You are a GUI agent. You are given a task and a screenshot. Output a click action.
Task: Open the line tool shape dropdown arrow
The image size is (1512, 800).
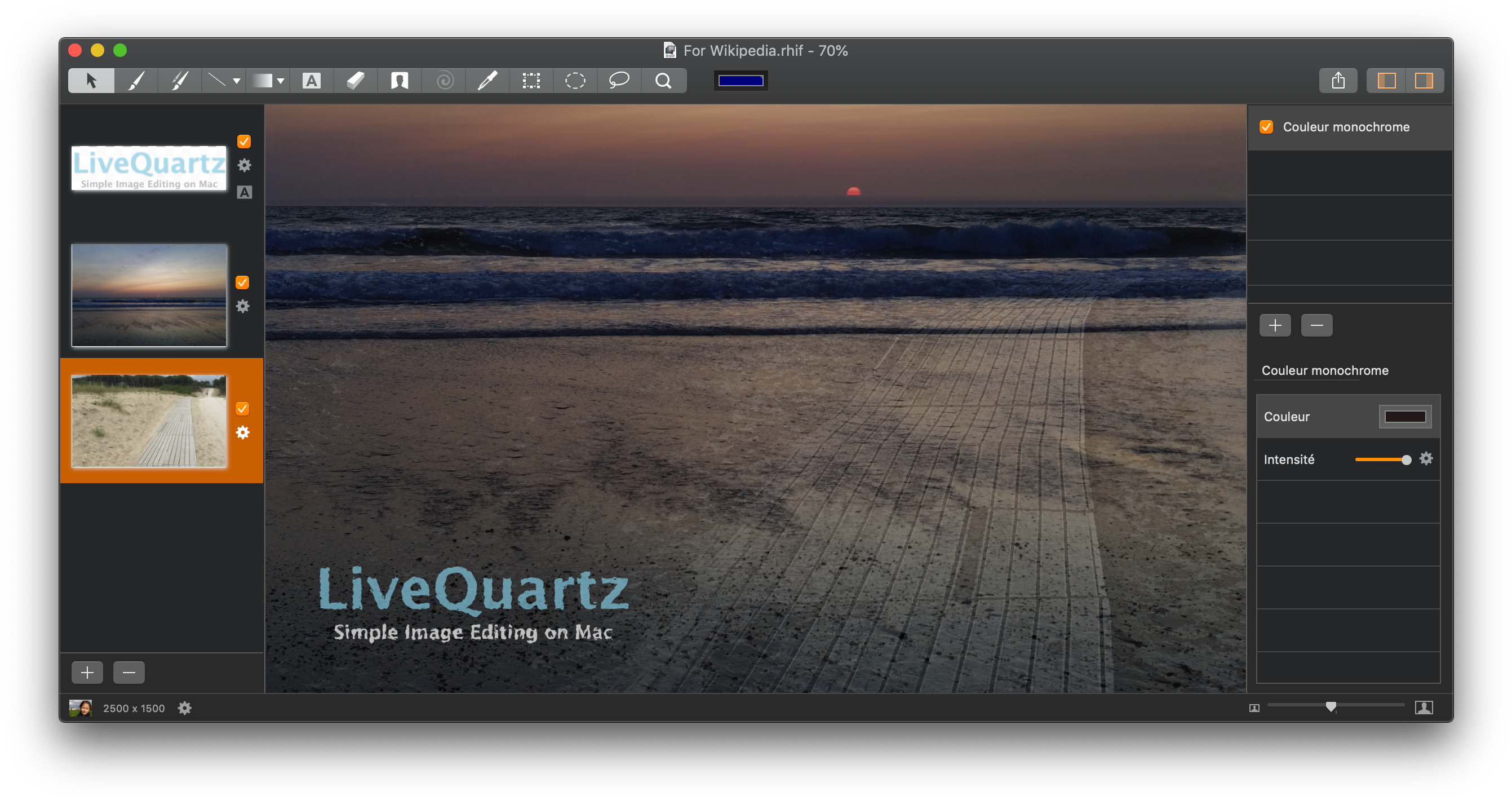tap(237, 81)
